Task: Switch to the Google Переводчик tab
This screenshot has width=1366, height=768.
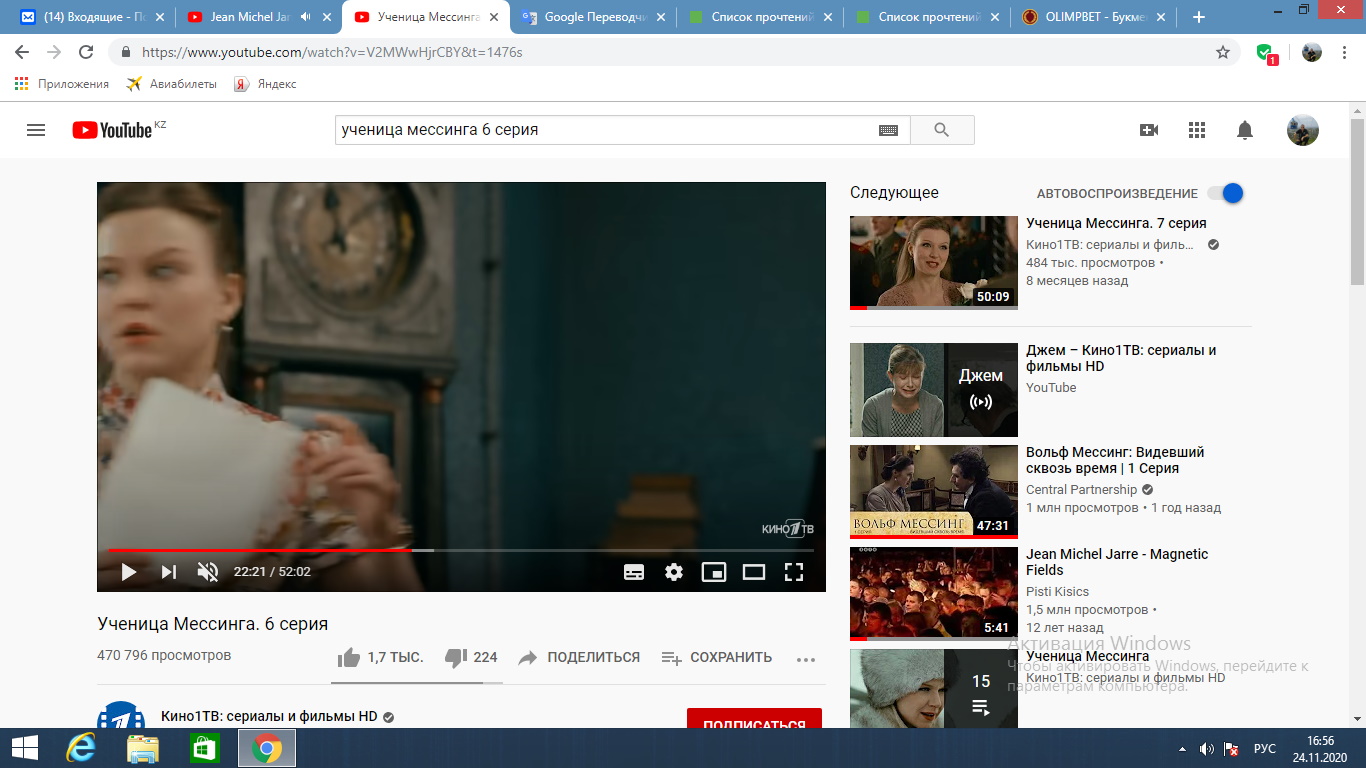Action: coord(592,17)
